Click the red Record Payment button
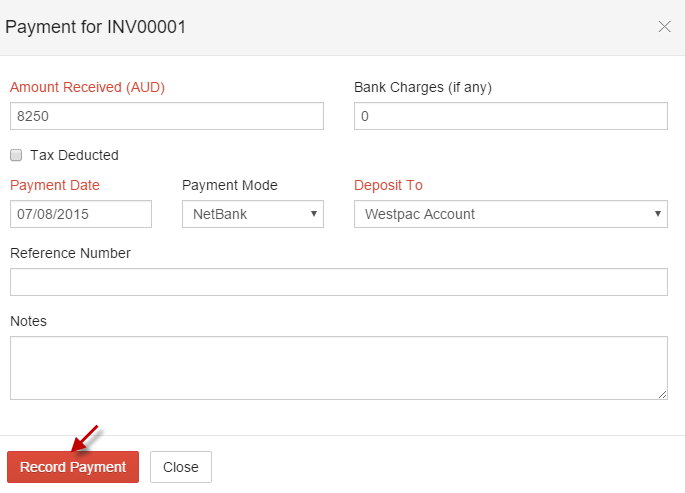 pyautogui.click(x=73, y=467)
